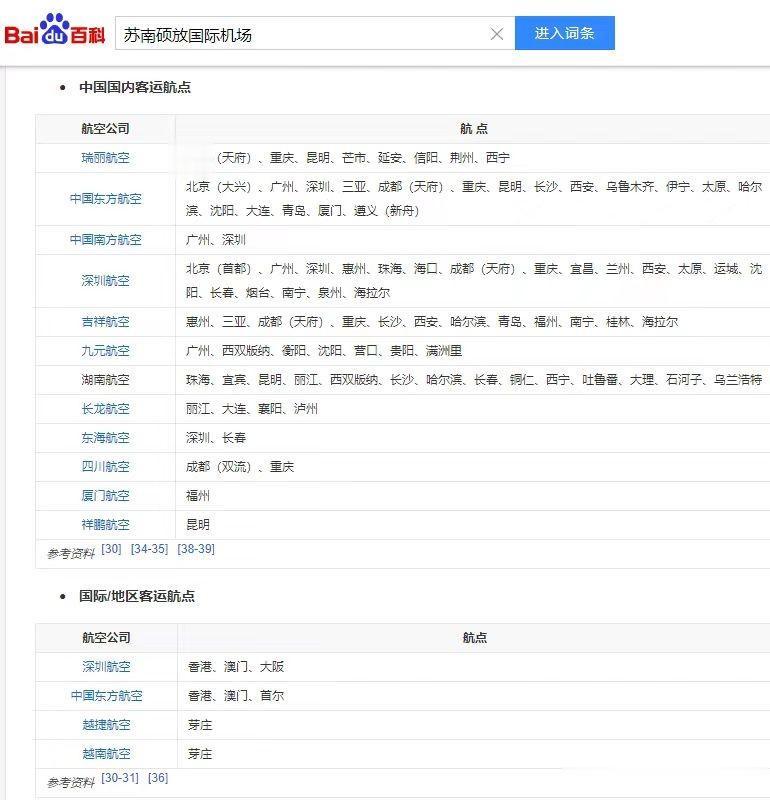Image resolution: width=770 pixels, height=800 pixels.
Task: Open the 祥鹏航空 link
Action: click(x=106, y=525)
